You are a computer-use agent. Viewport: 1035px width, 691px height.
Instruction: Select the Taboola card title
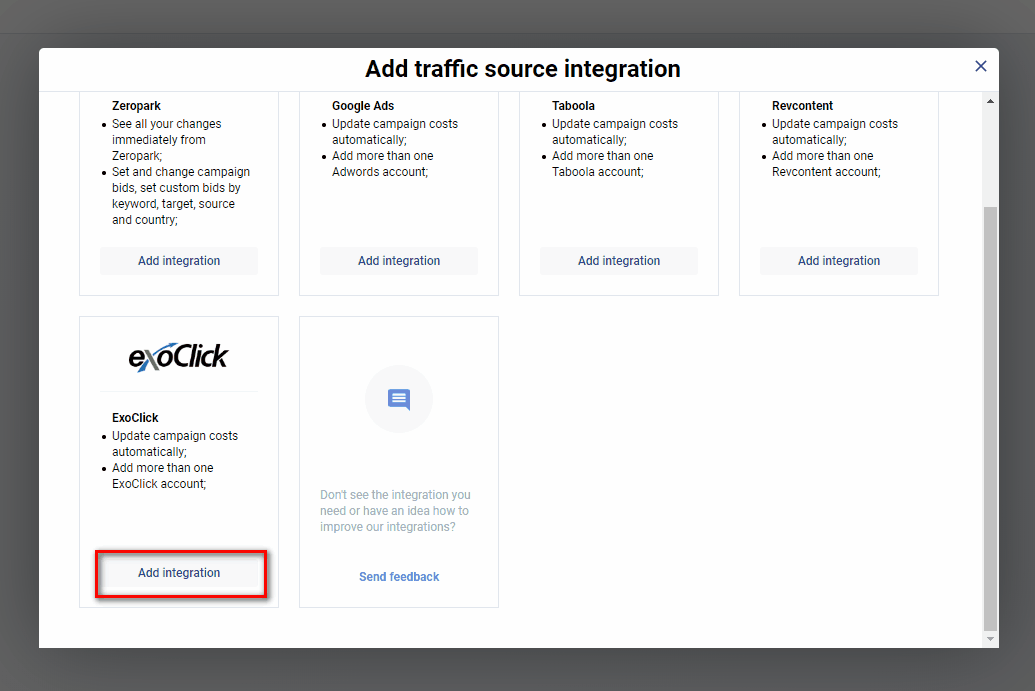[x=573, y=106]
